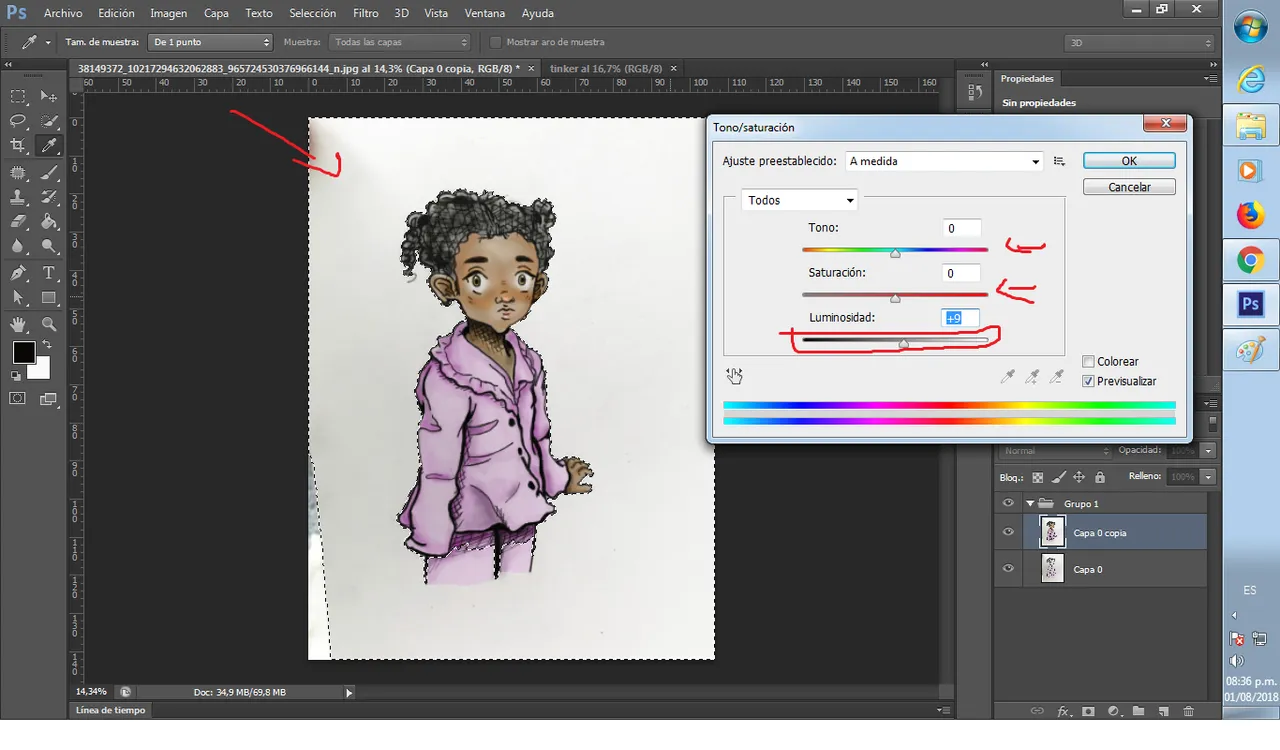Viewport: 1280px width, 750px height.
Task: Click the on-image adjustment hand tool
Action: tap(735, 376)
